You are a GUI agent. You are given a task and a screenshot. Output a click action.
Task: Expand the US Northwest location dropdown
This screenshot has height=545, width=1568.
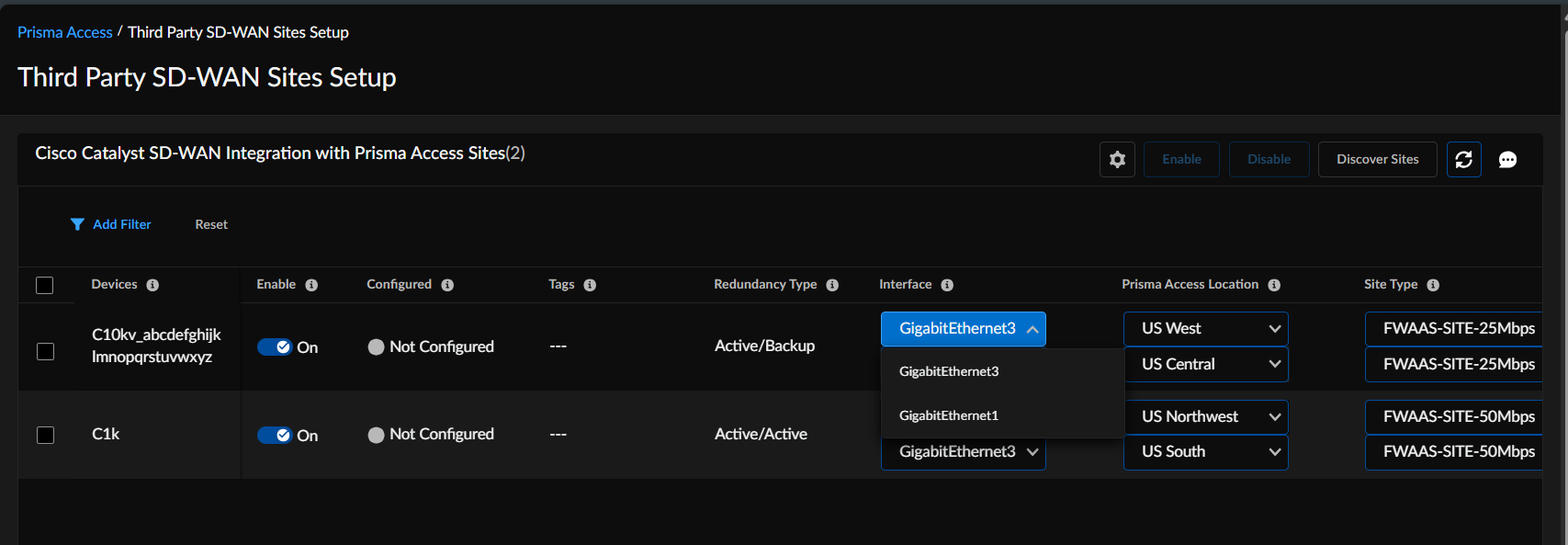(1205, 416)
